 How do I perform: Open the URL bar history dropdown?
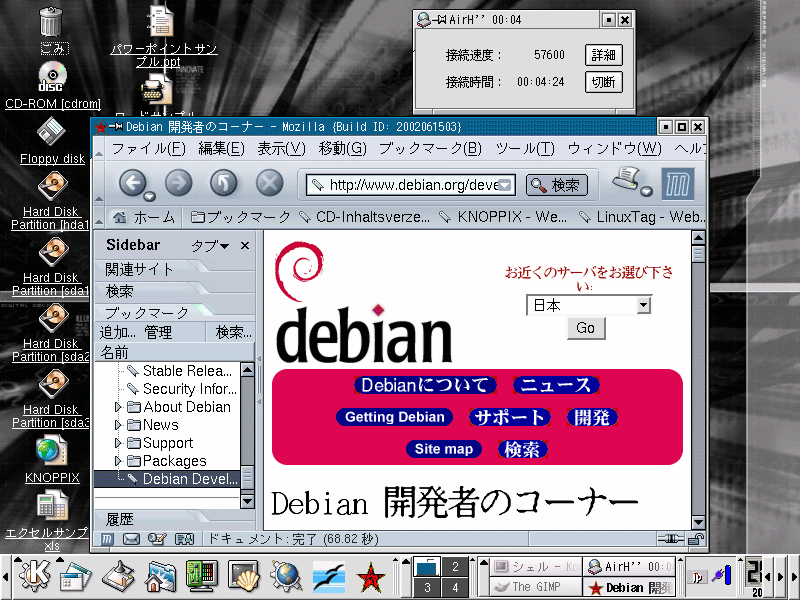[x=505, y=185]
